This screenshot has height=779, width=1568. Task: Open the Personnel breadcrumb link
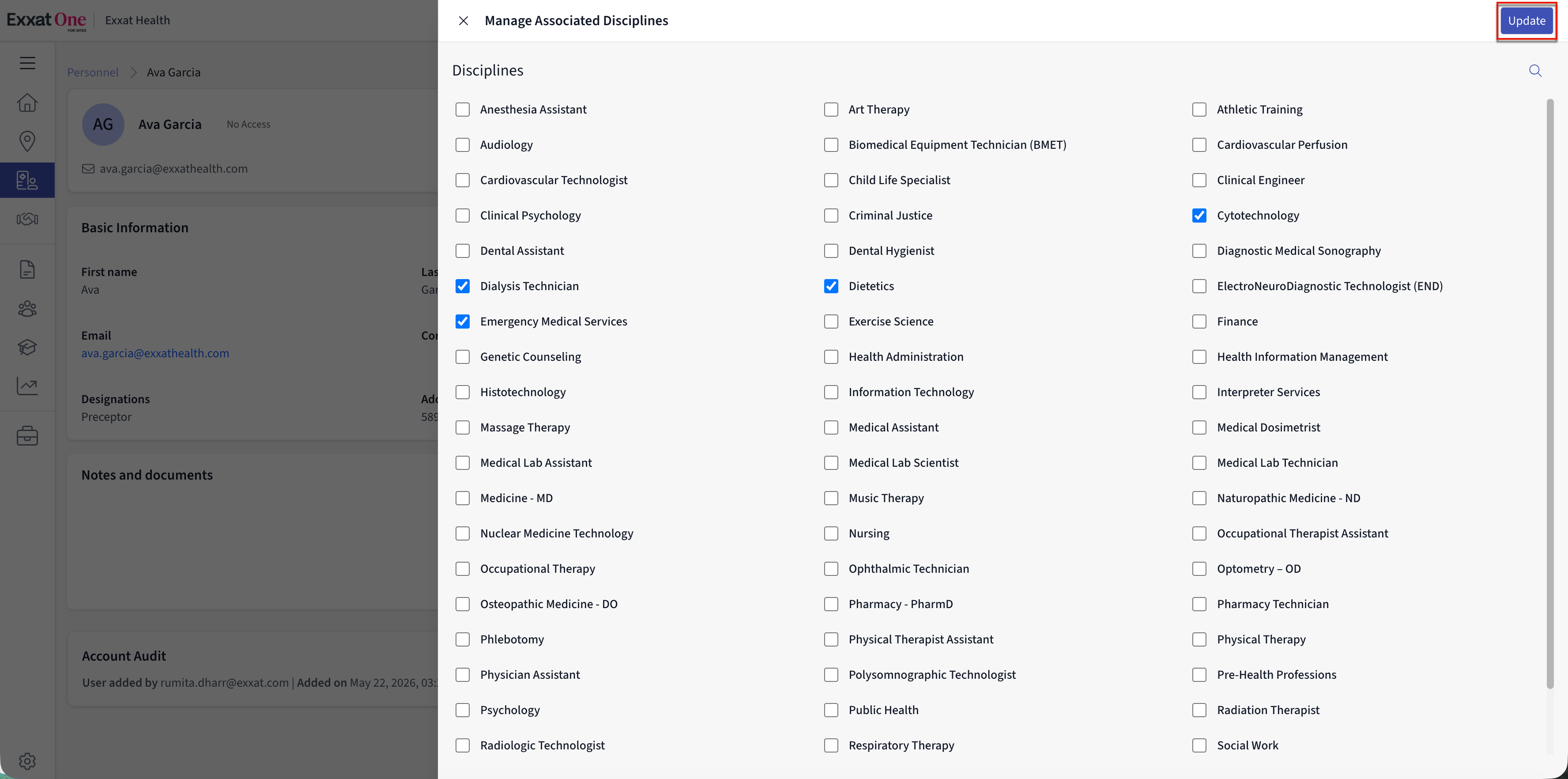[x=93, y=72]
